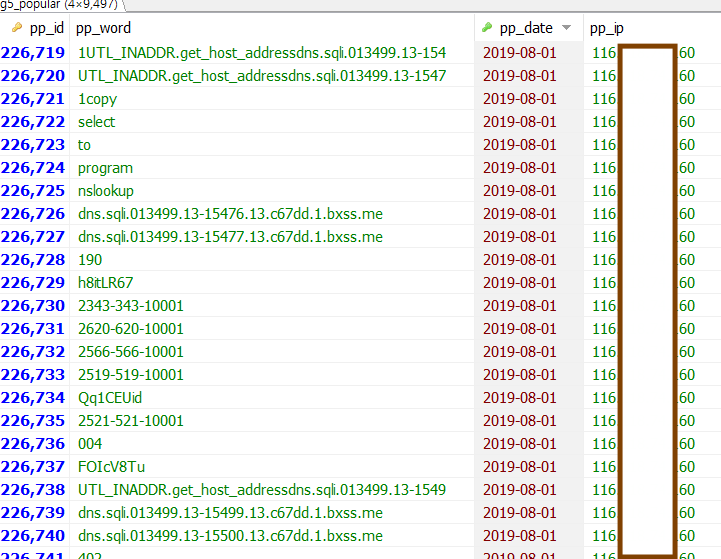Select row id 226,729
This screenshot has height=559, width=721.
click(x=33, y=283)
